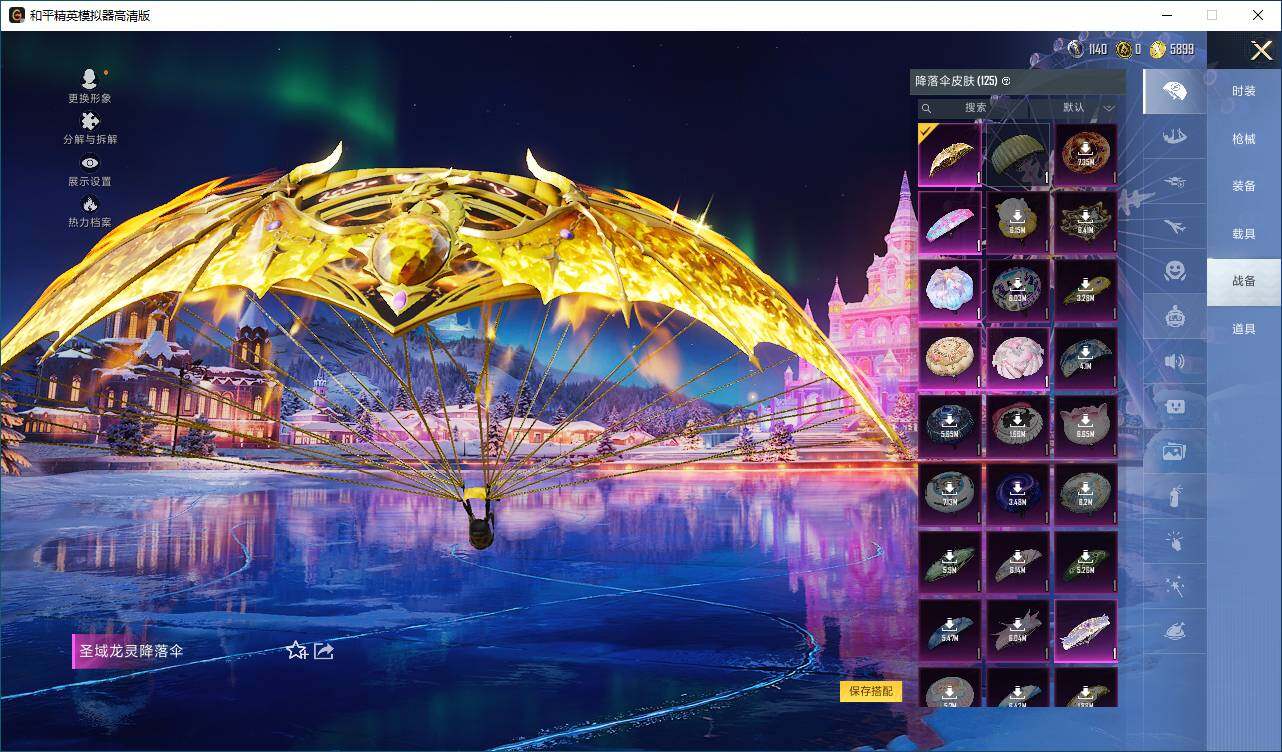Favorite the skin with the star icon
This screenshot has width=1282, height=752.
point(296,651)
